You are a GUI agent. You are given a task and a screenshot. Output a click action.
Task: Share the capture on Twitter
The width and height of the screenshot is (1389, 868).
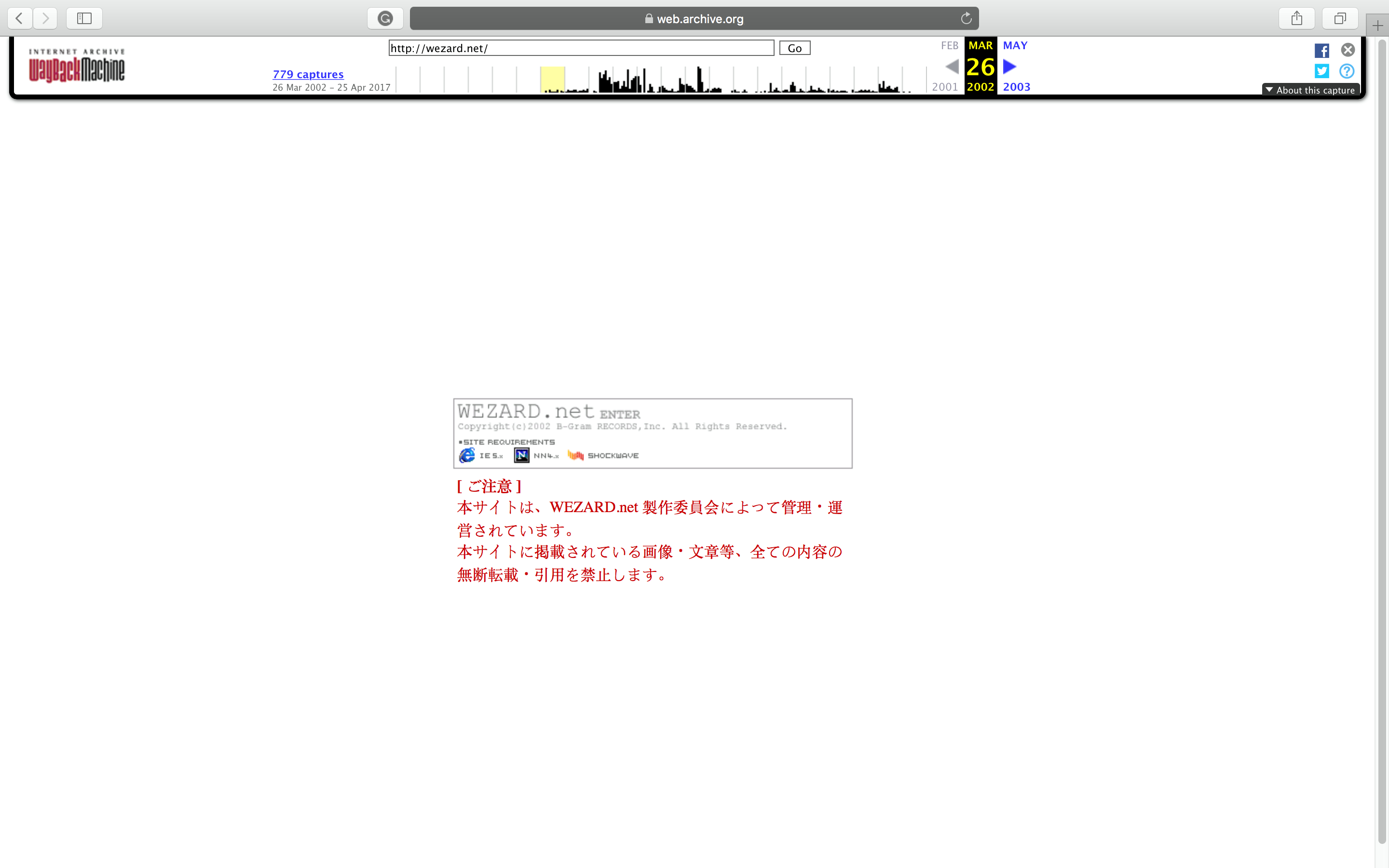pyautogui.click(x=1322, y=71)
